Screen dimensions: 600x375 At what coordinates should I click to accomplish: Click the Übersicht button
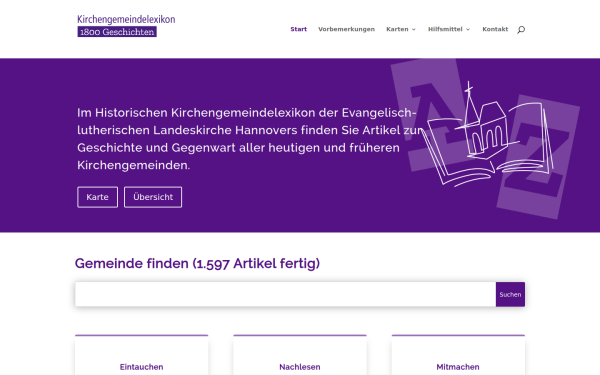click(153, 197)
